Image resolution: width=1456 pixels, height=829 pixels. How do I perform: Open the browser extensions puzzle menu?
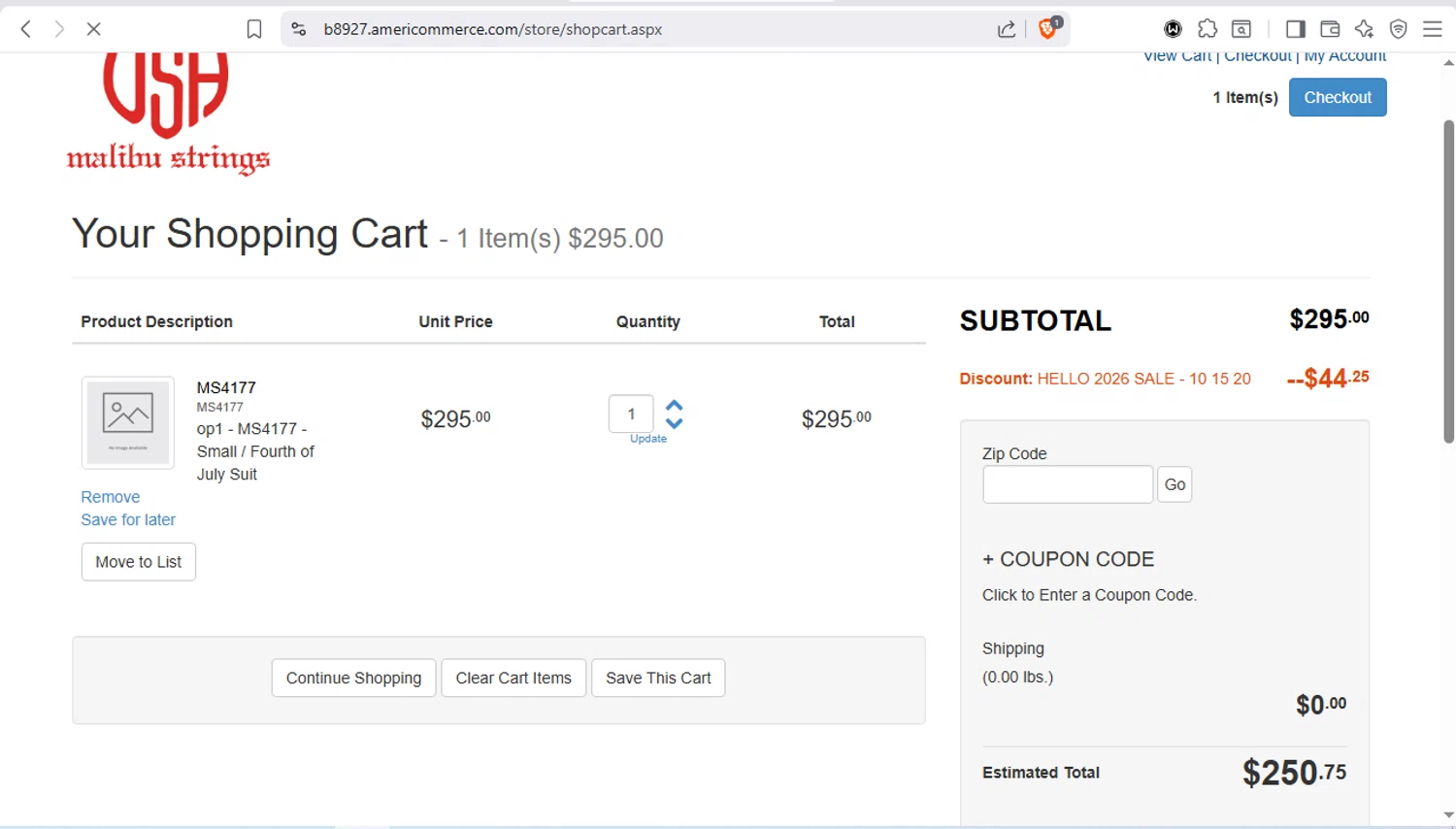pyautogui.click(x=1208, y=29)
